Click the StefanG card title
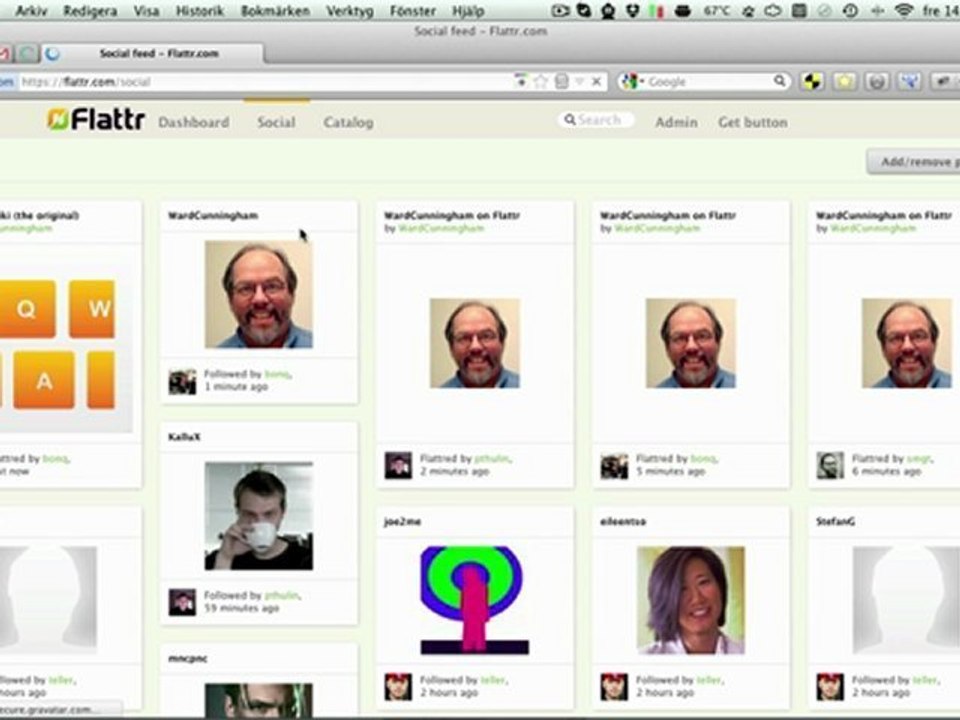Screen dimensions: 960x720 coord(835,522)
